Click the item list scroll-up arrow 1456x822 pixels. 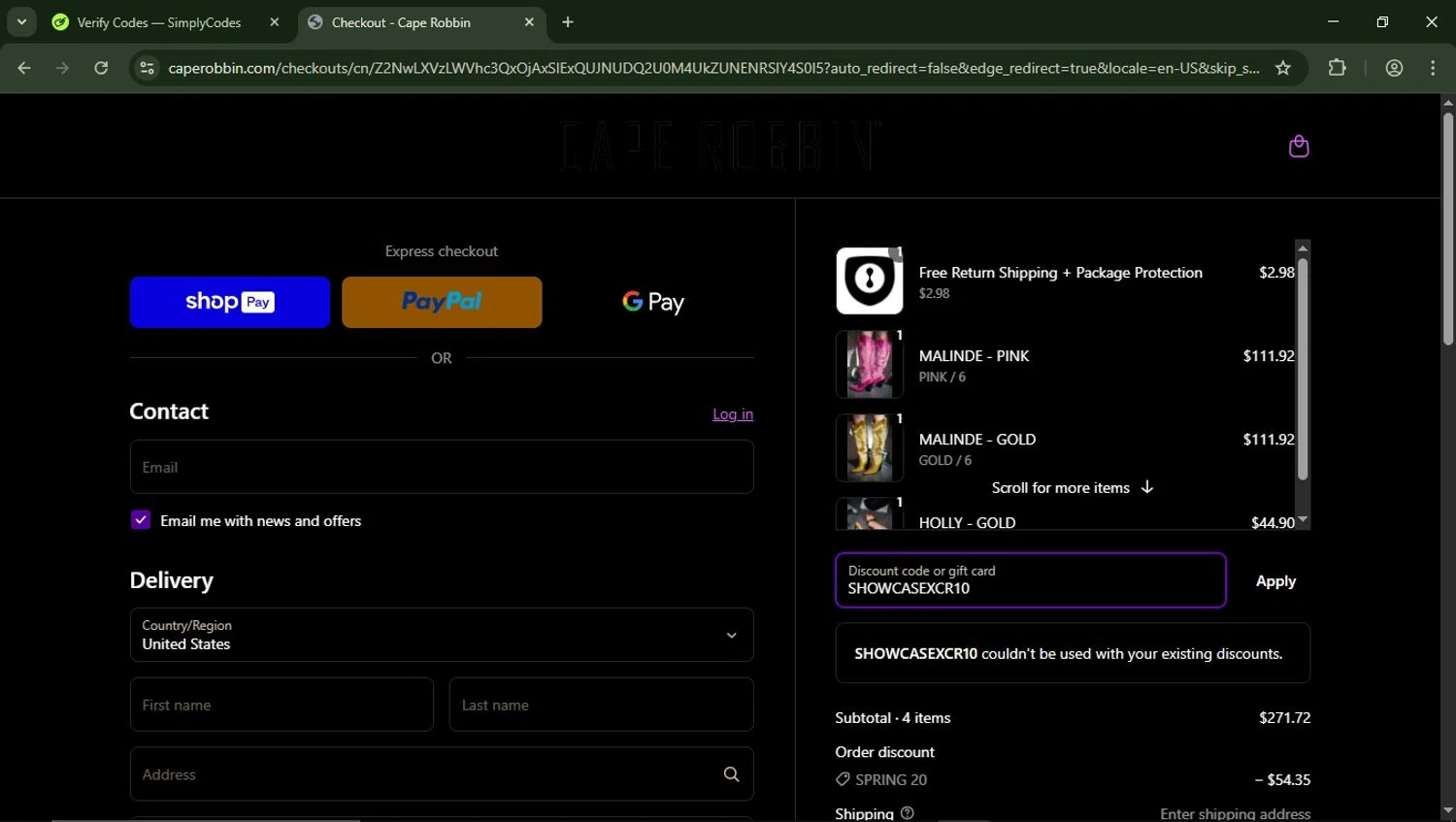click(x=1303, y=248)
